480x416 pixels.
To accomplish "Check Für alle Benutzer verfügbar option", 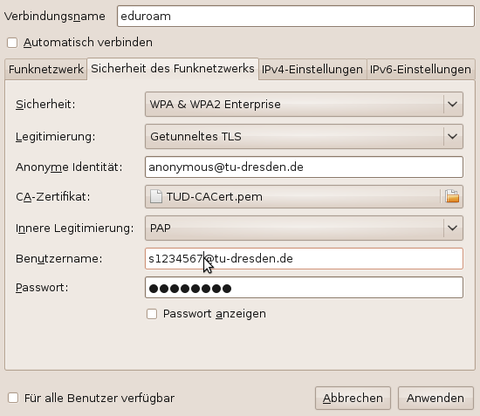I will [13, 398].
